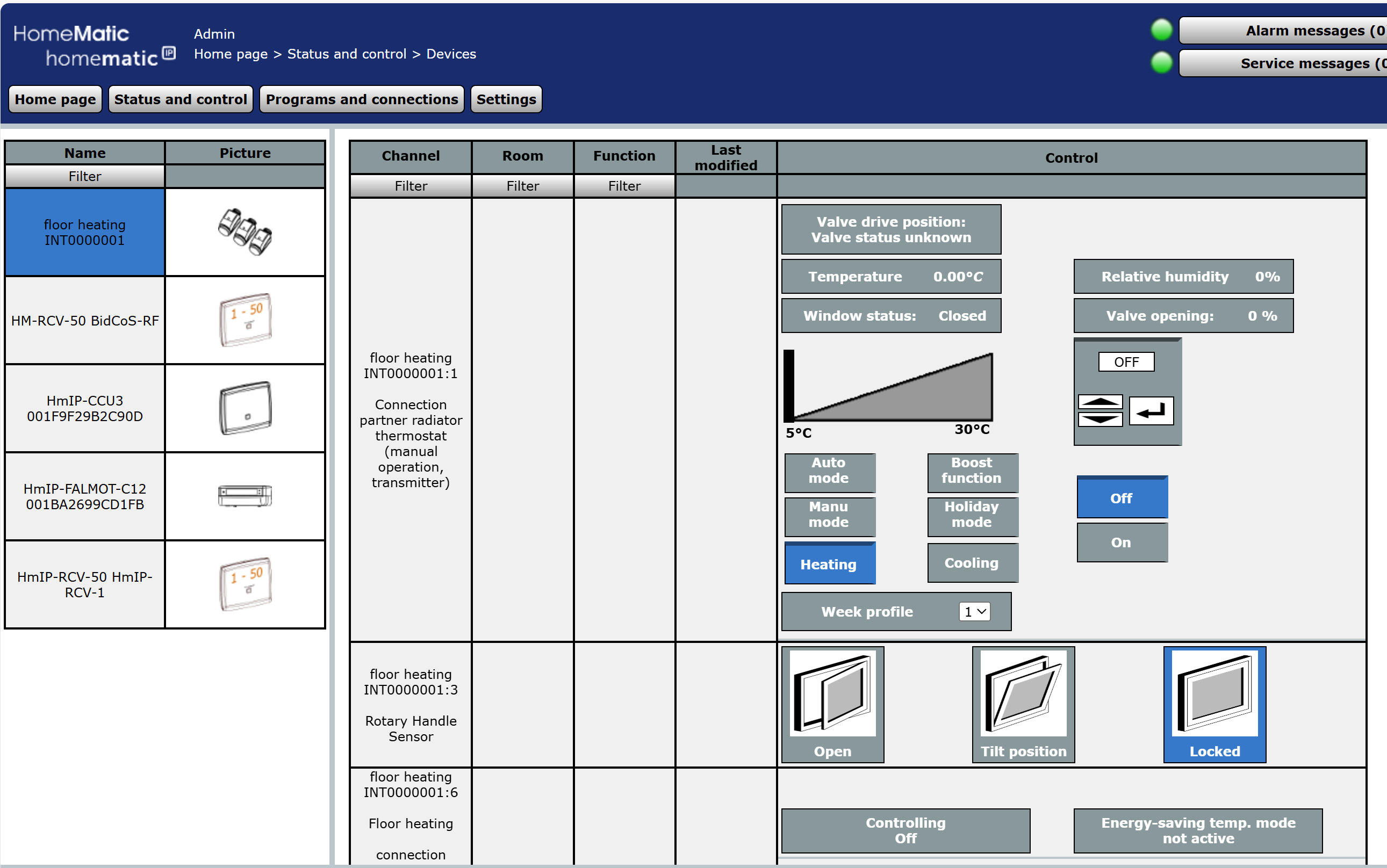
Task: Open the Week profile dropdown
Action: point(975,612)
